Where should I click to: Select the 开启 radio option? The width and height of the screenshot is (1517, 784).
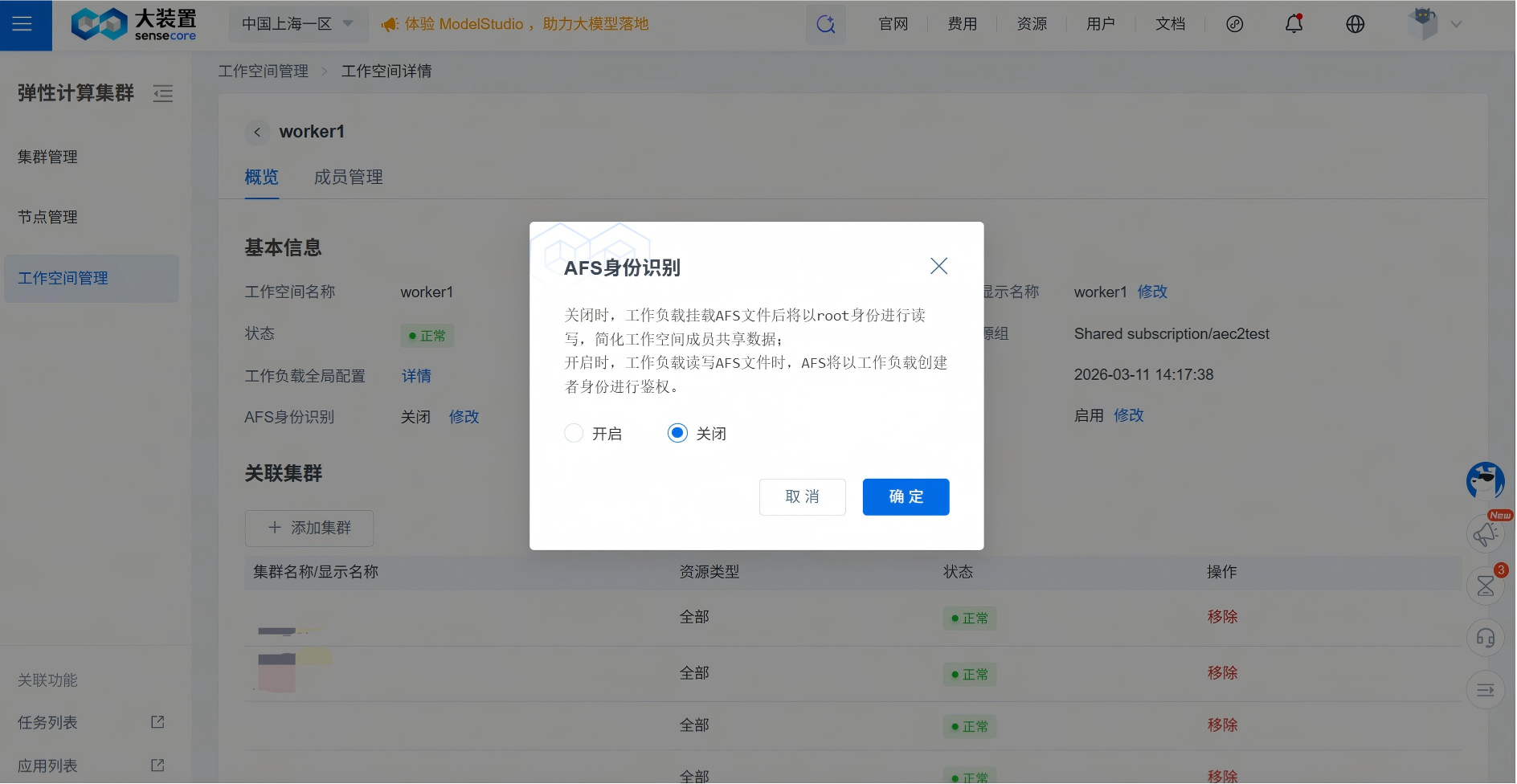point(574,434)
